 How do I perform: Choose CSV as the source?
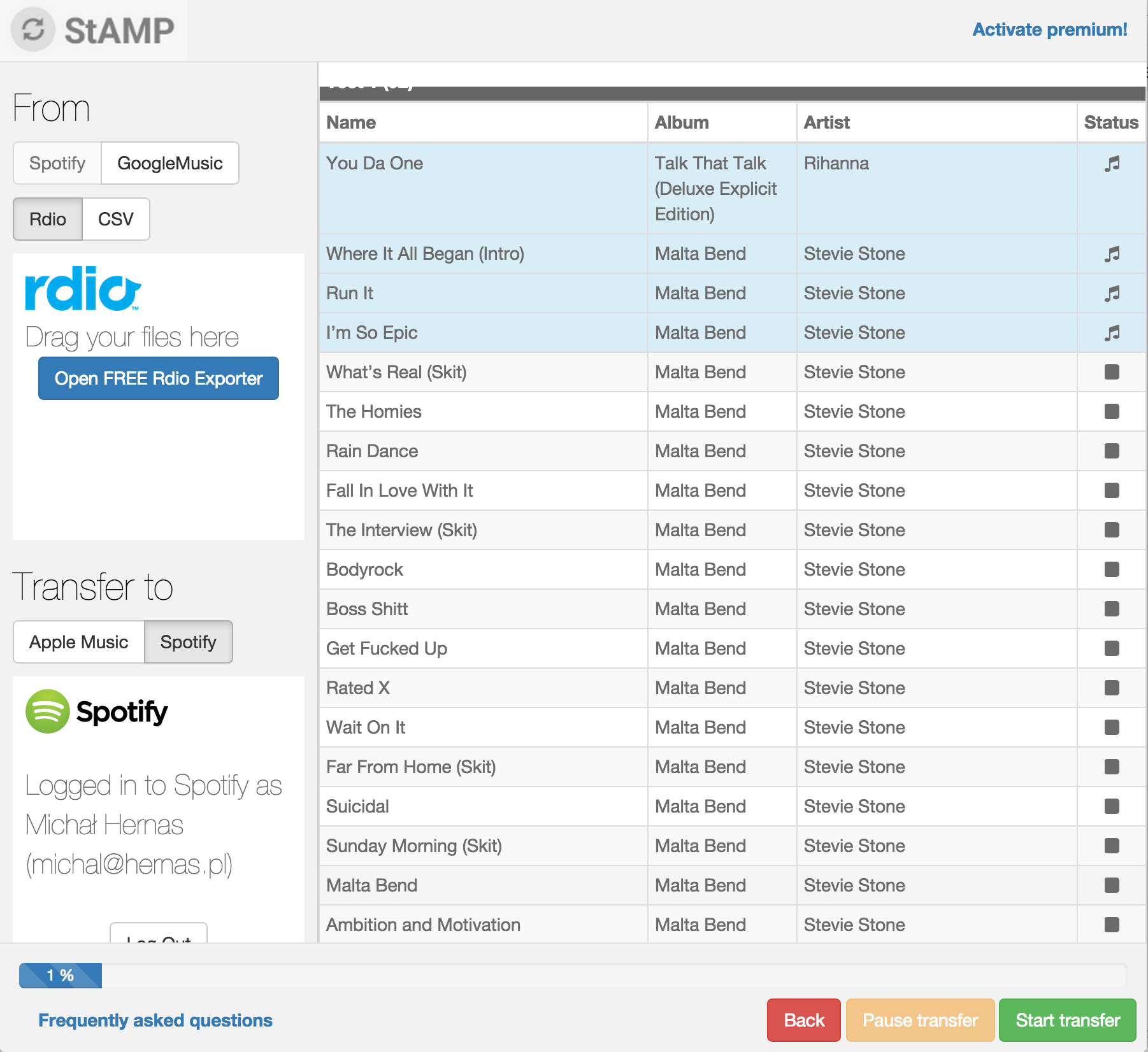pyautogui.click(x=116, y=219)
